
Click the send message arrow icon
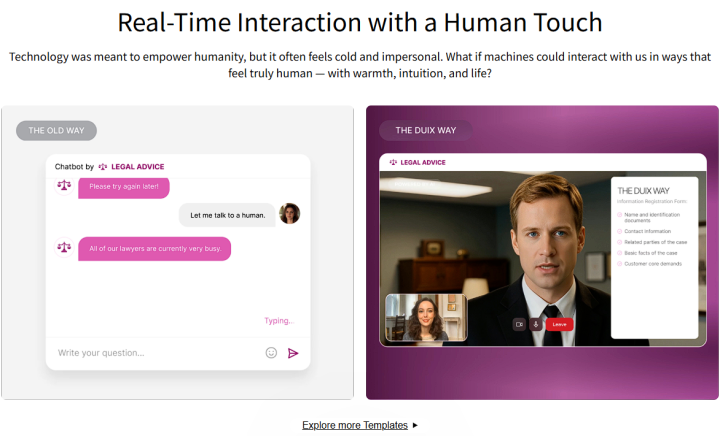[x=293, y=353]
